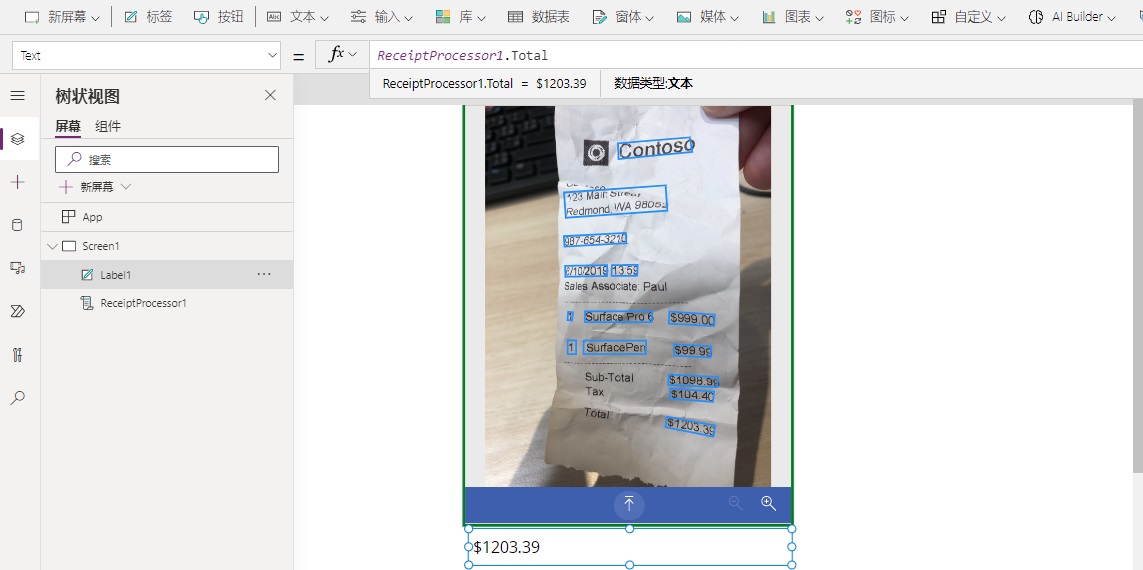The height and width of the screenshot is (570, 1143).
Task: Open the 输入 control dropdown
Action: 381,17
